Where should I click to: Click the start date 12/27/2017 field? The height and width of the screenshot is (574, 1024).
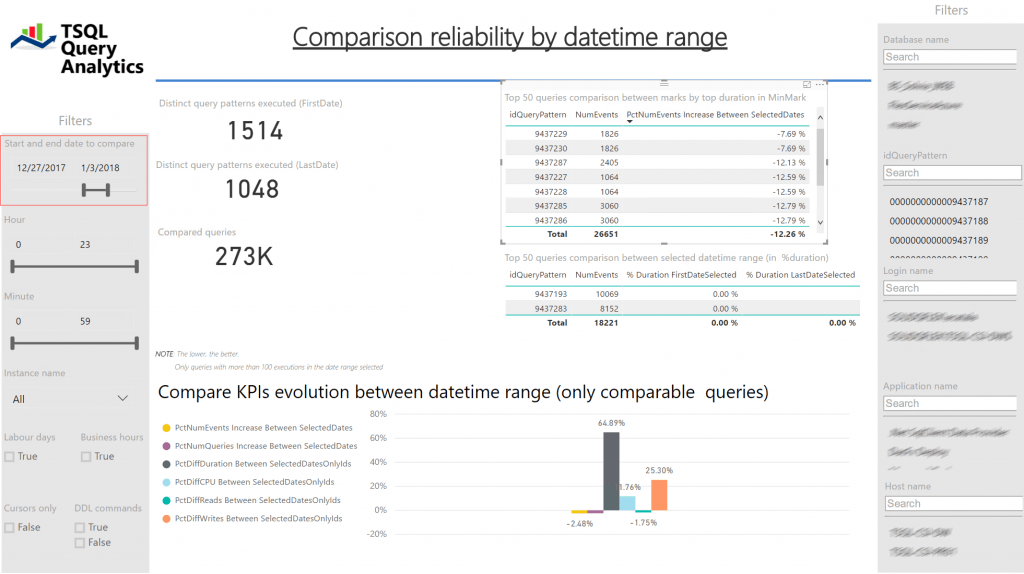[41, 167]
